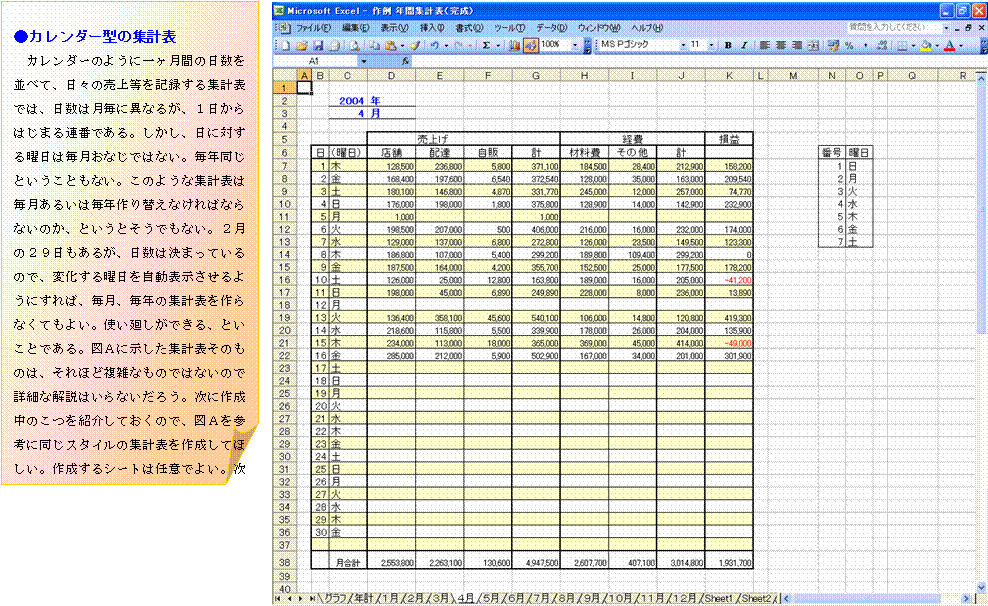The height and width of the screenshot is (606, 988).
Task: Expand the 100% zoom dropdown
Action: pyautogui.click(x=573, y=46)
